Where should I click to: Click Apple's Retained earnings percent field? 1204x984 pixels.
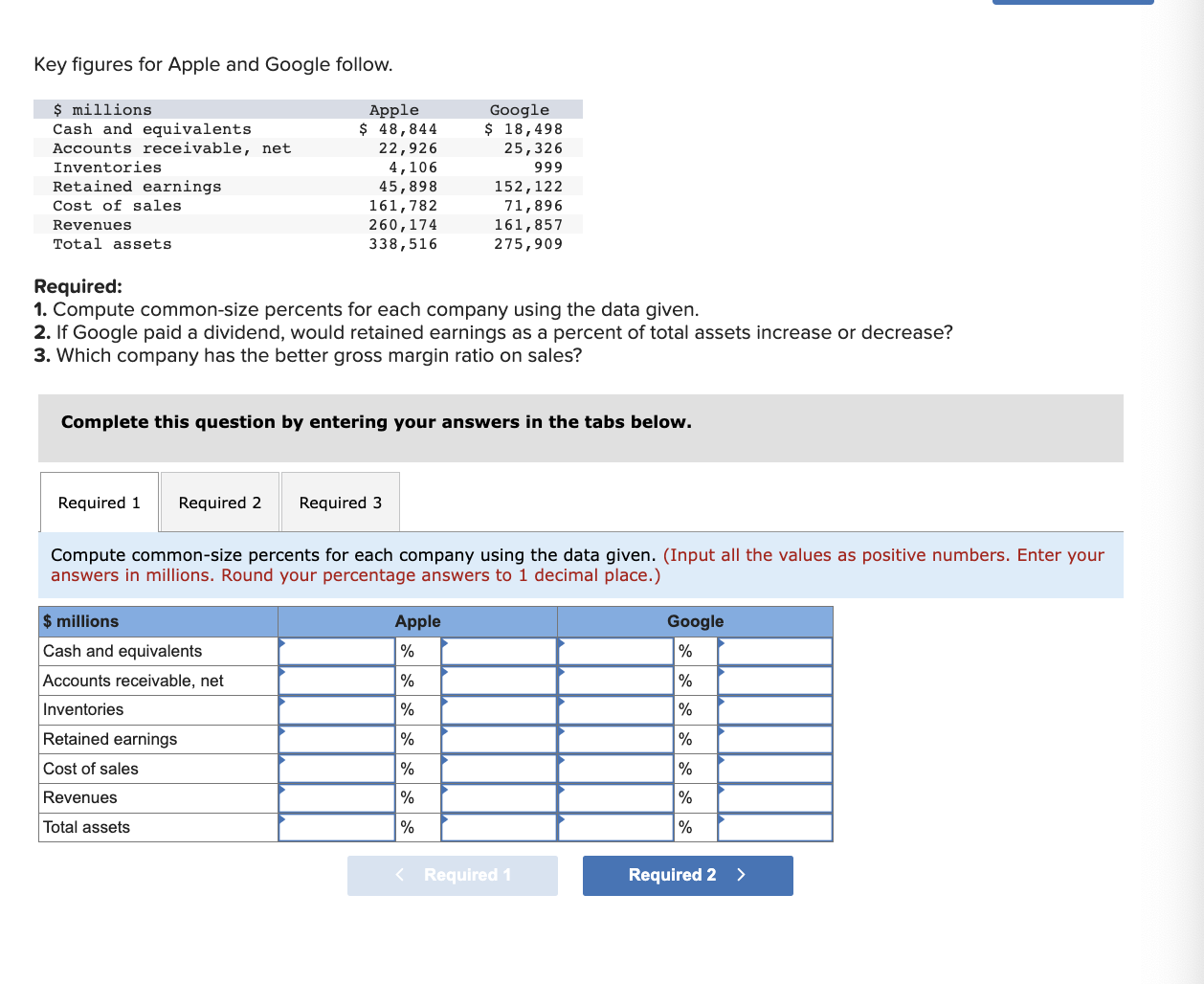tap(498, 739)
